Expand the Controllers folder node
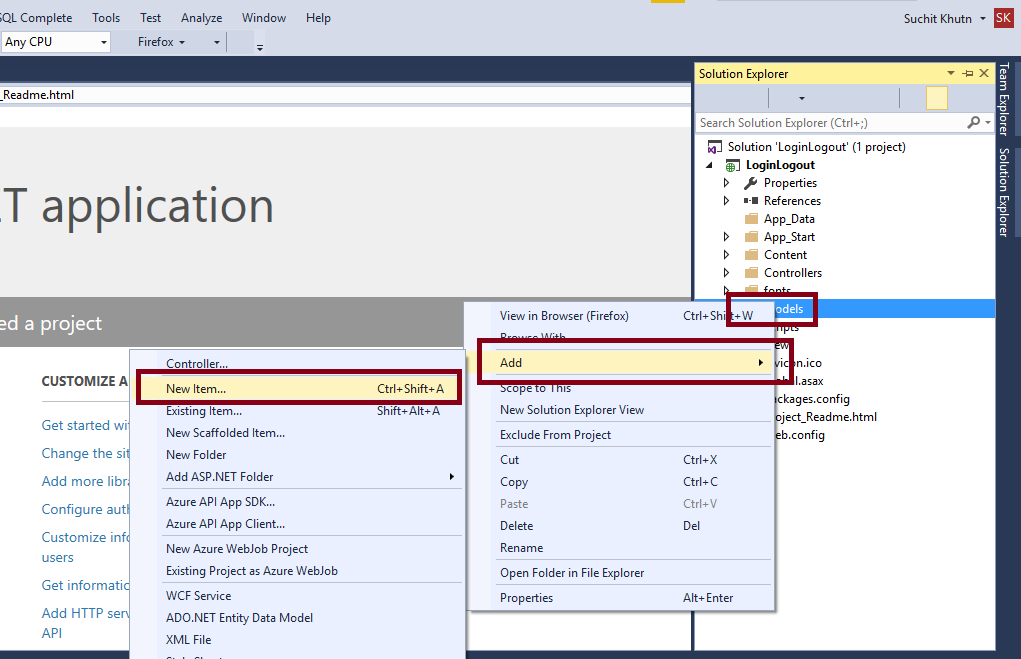 coord(727,273)
